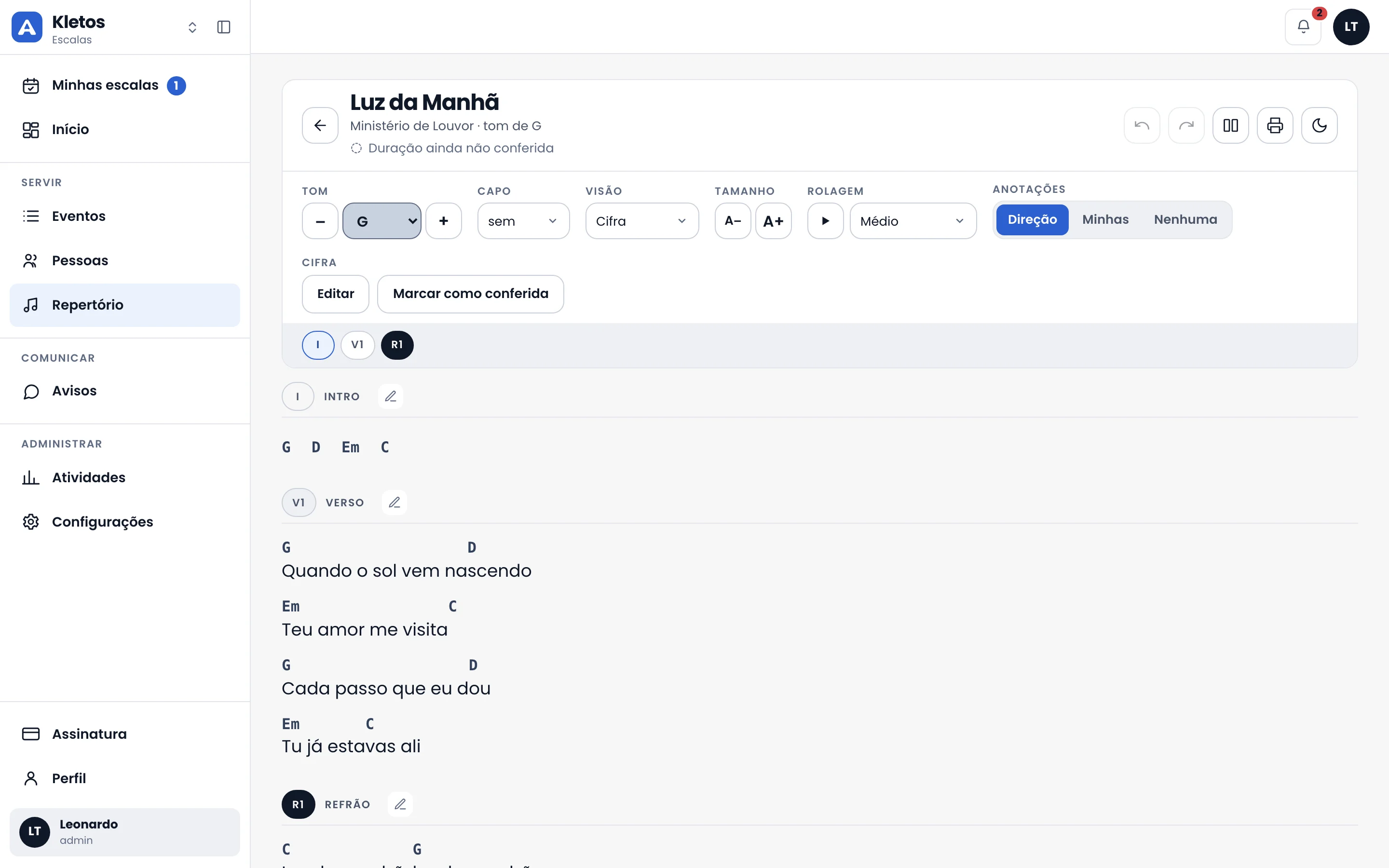Open Minhas escalas
Viewport: 1389px width, 868px height.
tap(124, 85)
